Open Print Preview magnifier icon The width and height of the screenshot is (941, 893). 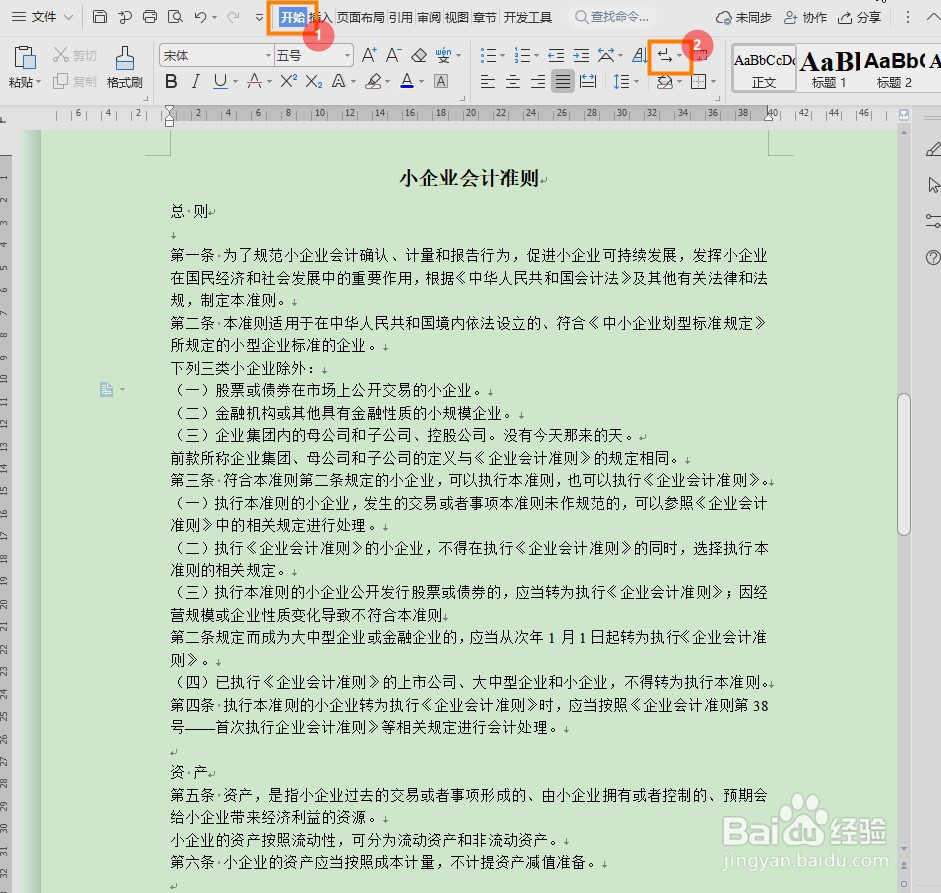tap(175, 17)
